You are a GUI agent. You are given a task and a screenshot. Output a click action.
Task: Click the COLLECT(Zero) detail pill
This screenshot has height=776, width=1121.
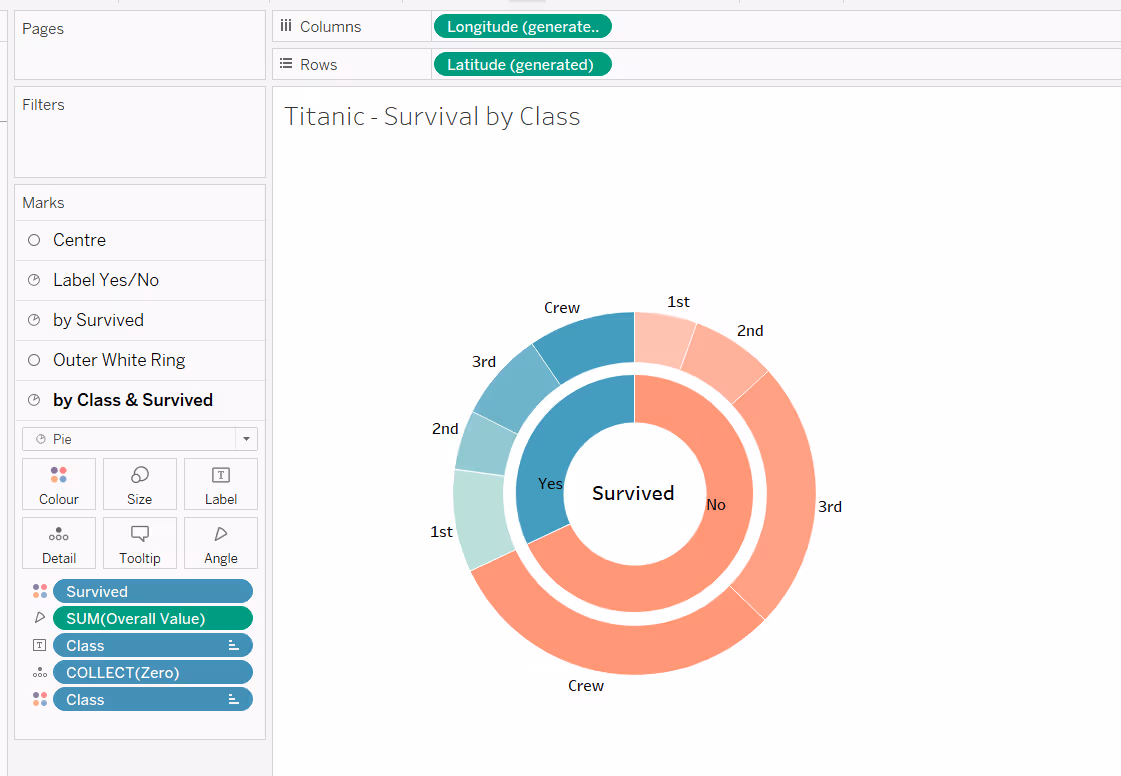pos(152,673)
